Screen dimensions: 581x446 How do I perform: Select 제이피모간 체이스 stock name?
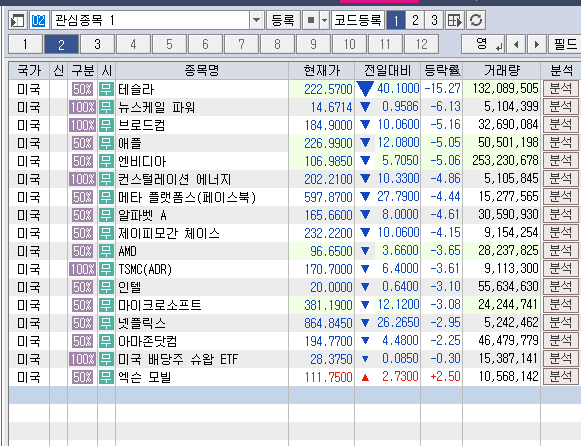(x=169, y=233)
